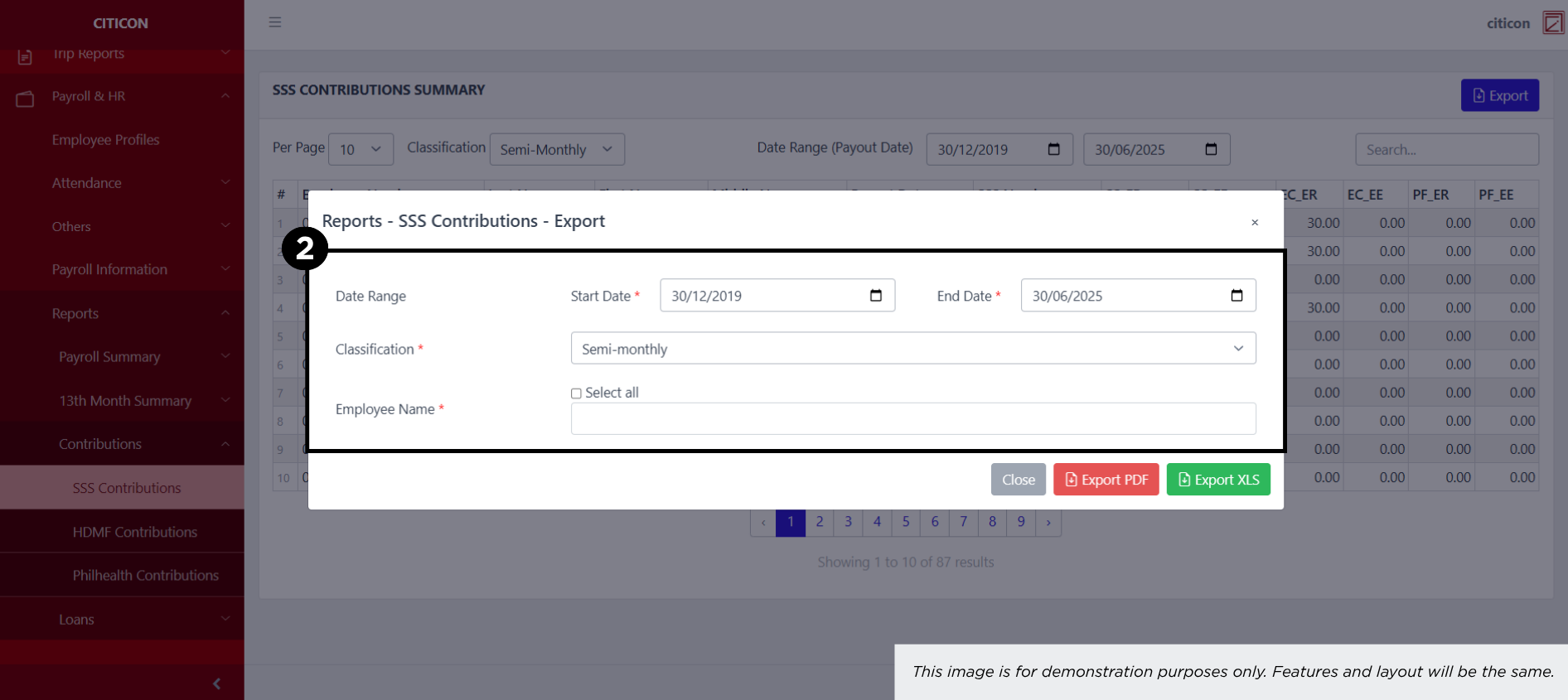Open Start Date calendar picker in dialog
The height and width of the screenshot is (700, 1568).
click(876, 296)
